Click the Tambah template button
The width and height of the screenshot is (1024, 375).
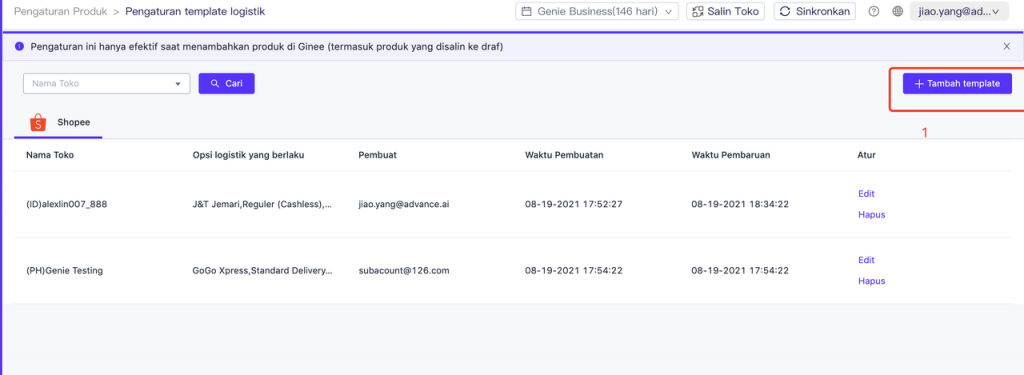click(x=957, y=84)
